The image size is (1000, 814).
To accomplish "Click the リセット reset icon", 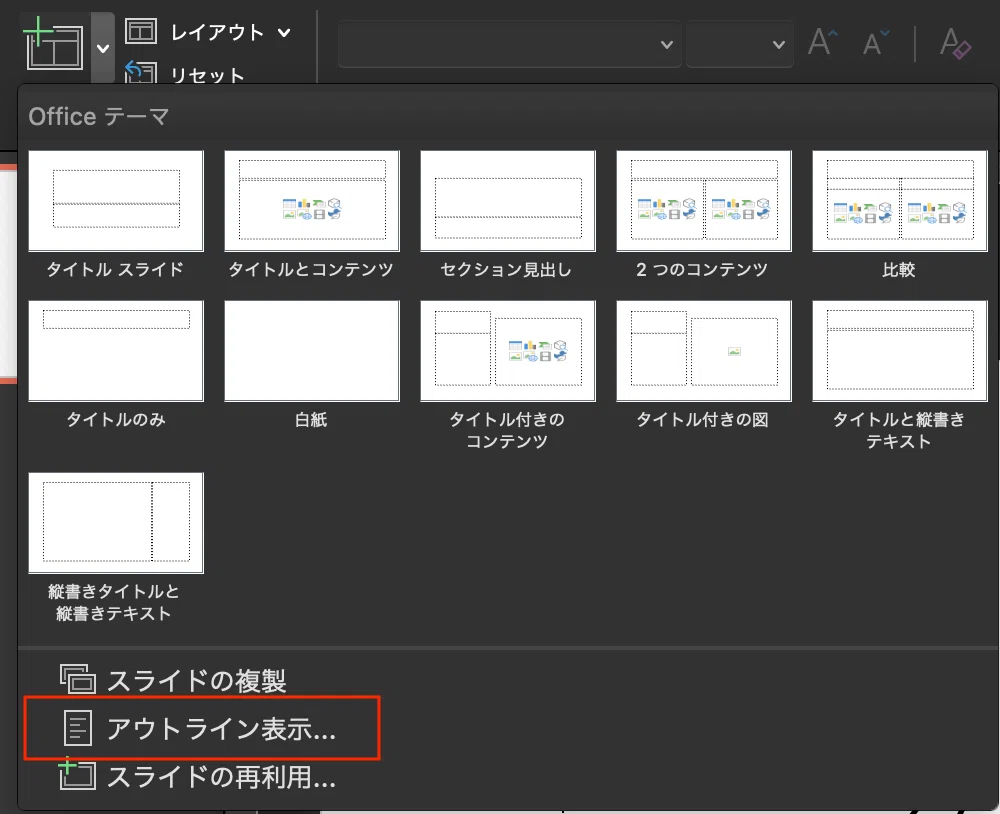I will (x=141, y=71).
